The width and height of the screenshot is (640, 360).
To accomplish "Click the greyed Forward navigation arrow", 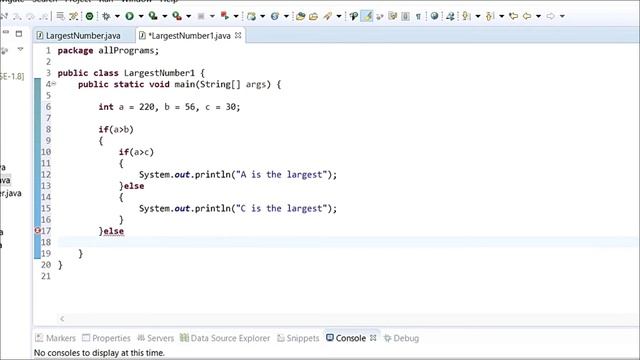I will pos(551,16).
